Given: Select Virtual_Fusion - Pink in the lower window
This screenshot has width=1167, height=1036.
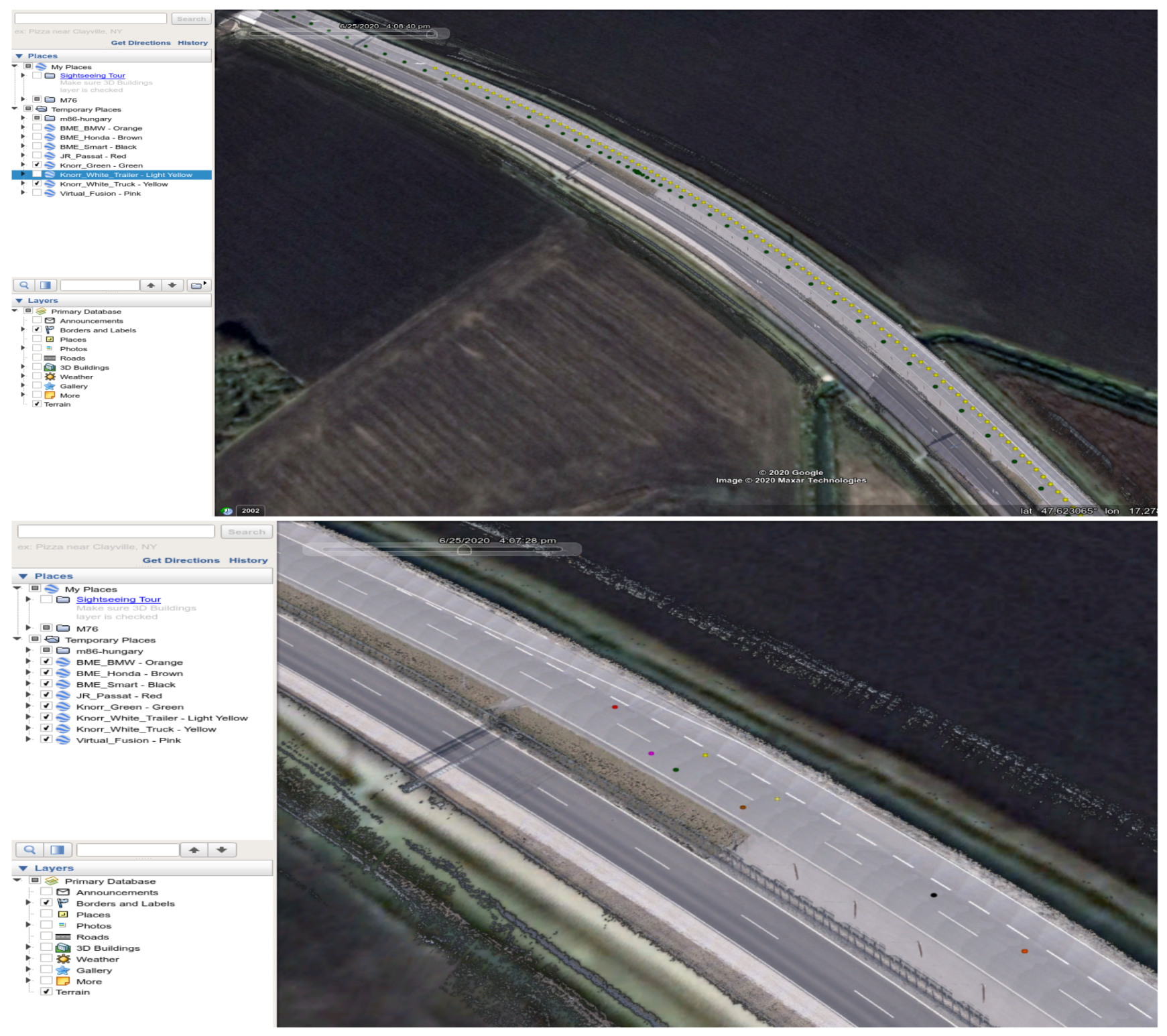Looking at the screenshot, I should coord(128,740).
